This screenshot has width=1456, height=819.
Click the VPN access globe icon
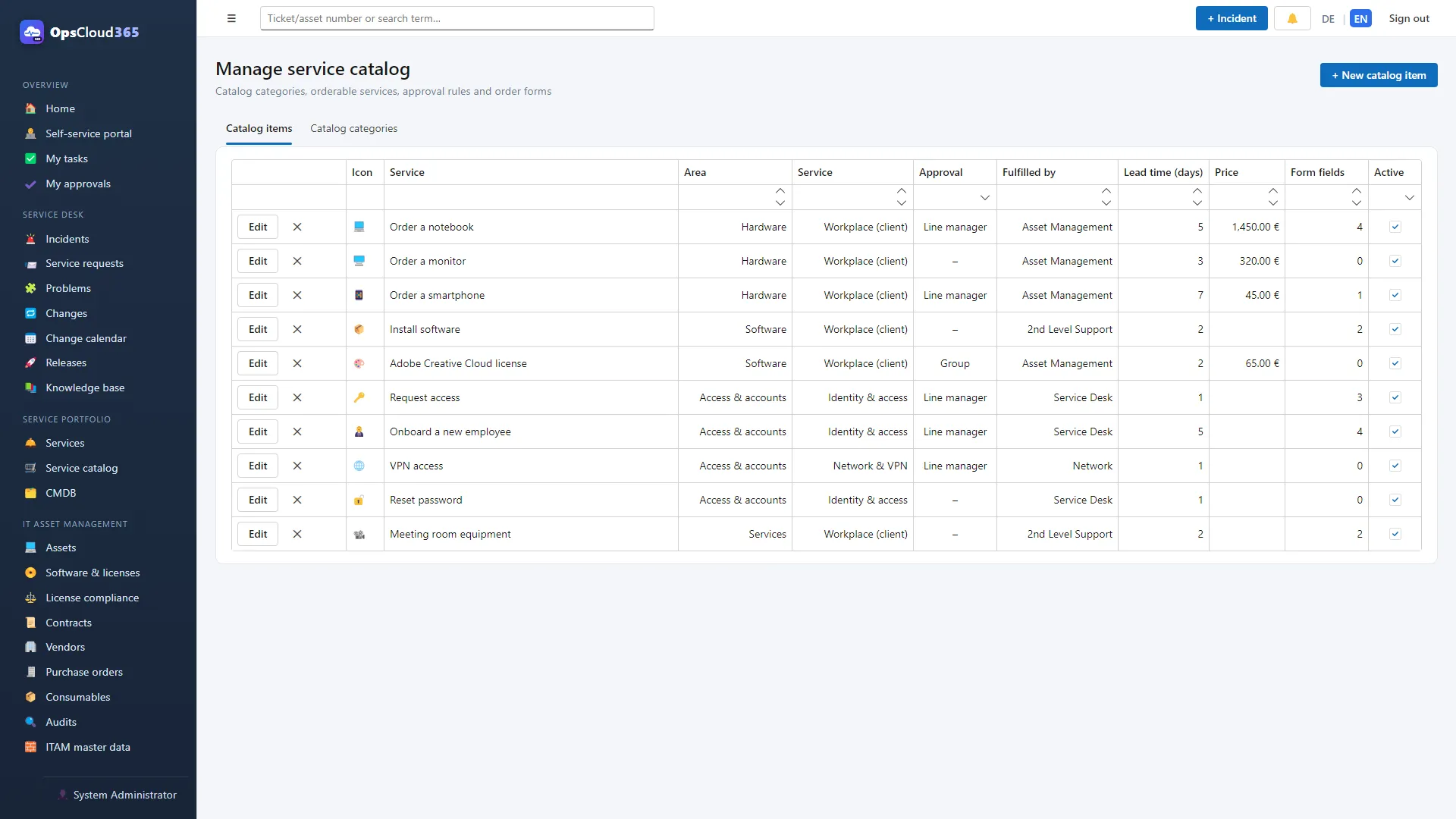pos(359,466)
